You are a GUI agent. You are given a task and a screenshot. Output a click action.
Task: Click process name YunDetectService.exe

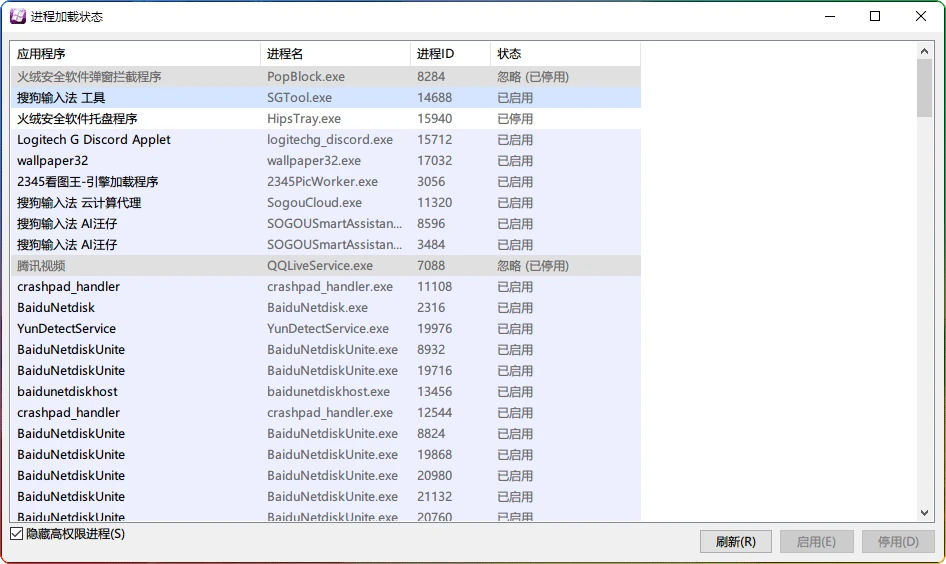[328, 329]
